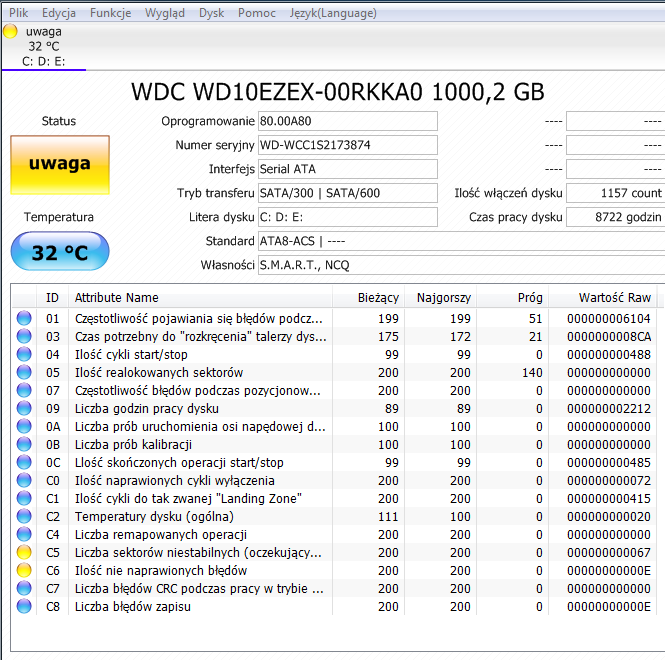
Task: Click the serial number field WD-WCC1S2173874
Action: (x=348, y=145)
